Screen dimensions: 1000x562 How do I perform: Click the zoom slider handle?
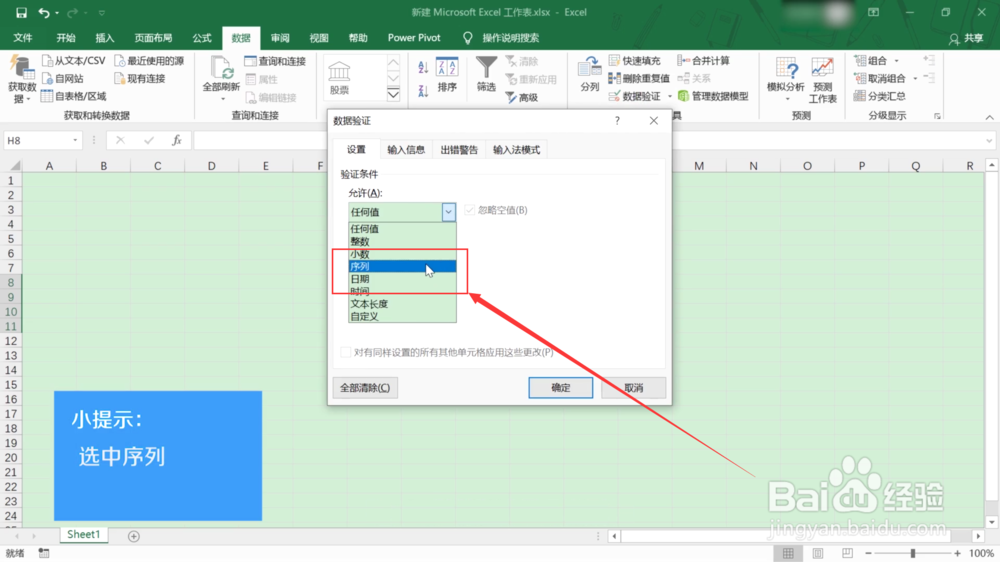pyautogui.click(x=913, y=553)
